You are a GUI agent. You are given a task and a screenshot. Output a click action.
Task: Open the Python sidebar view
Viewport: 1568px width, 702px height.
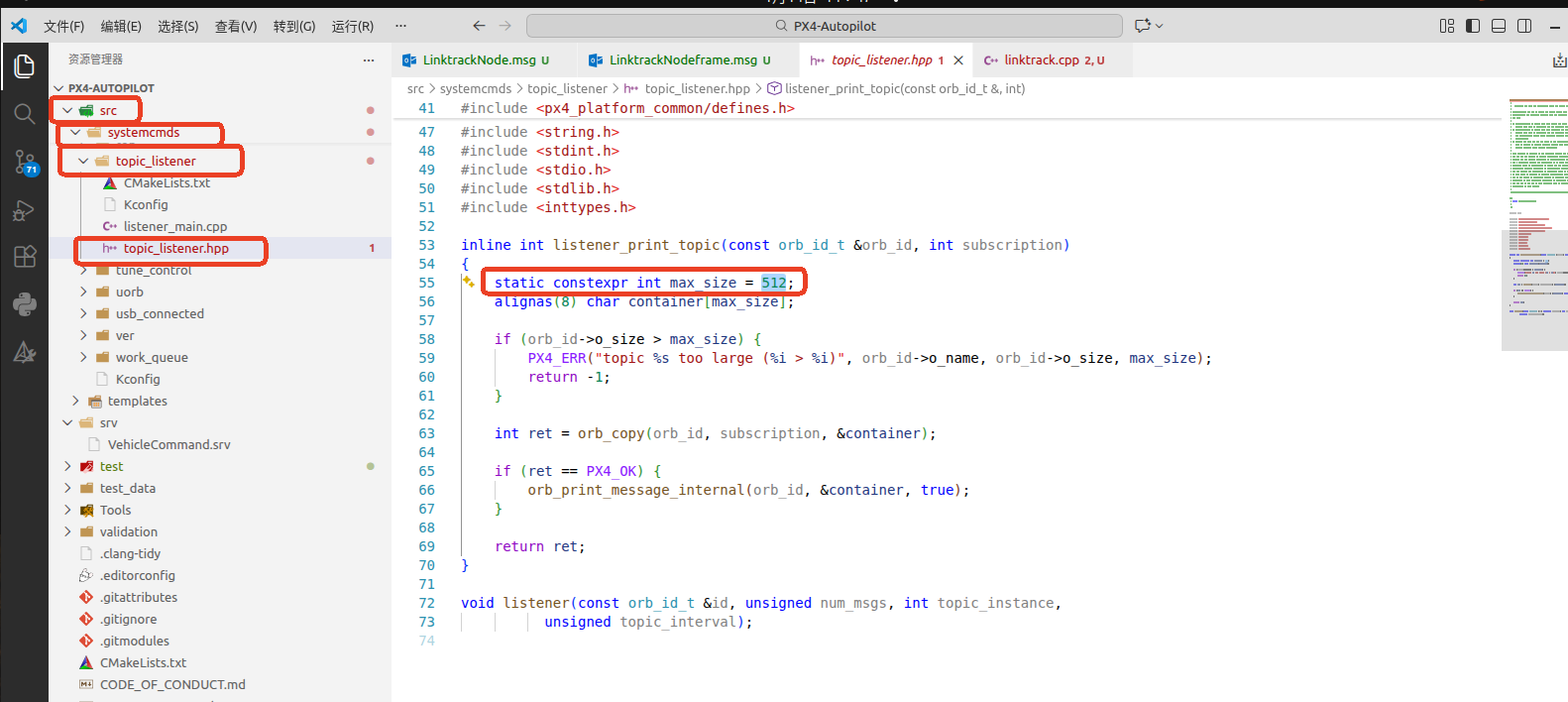click(25, 304)
